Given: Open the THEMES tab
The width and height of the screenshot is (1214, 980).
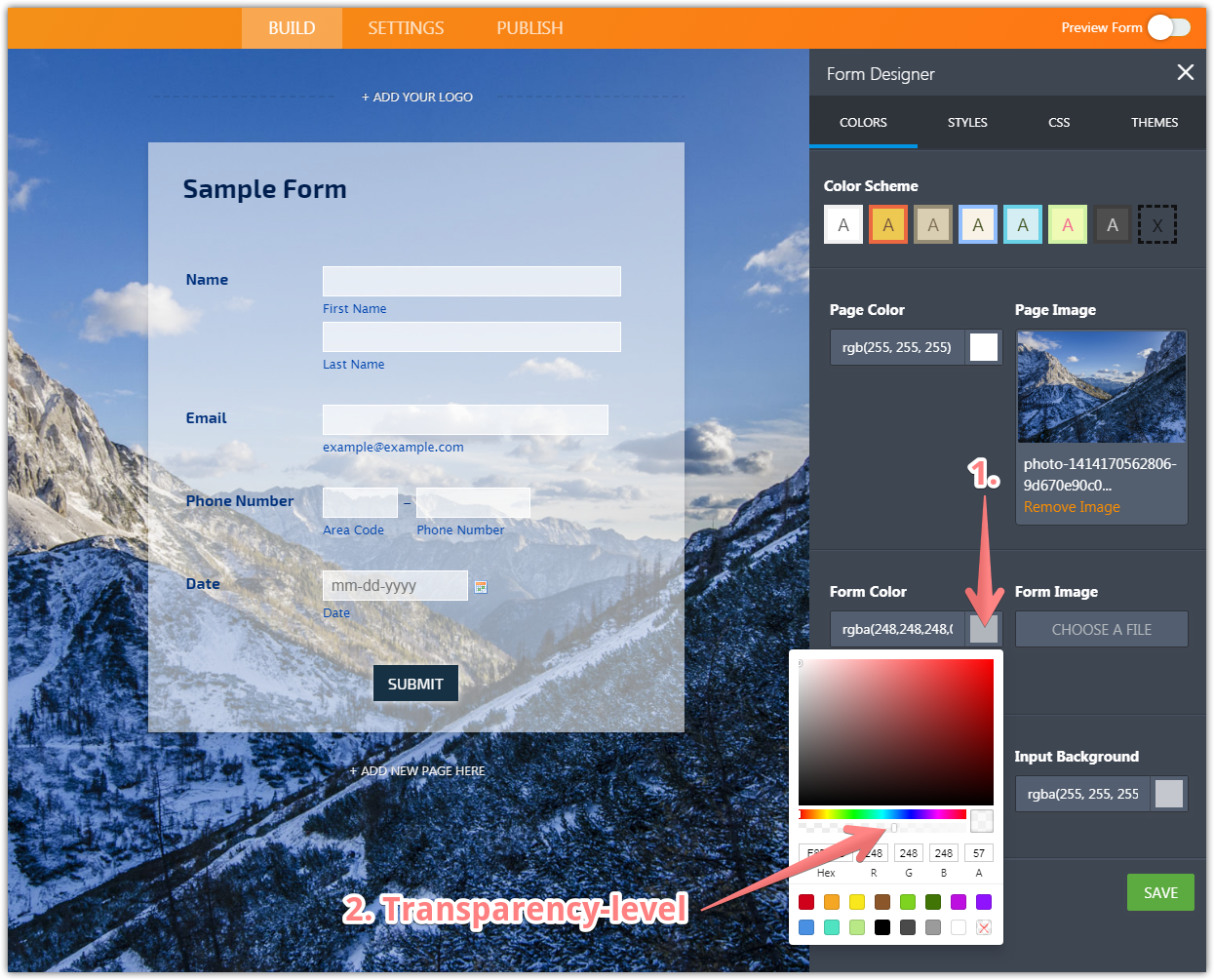Looking at the screenshot, I should (x=1155, y=123).
